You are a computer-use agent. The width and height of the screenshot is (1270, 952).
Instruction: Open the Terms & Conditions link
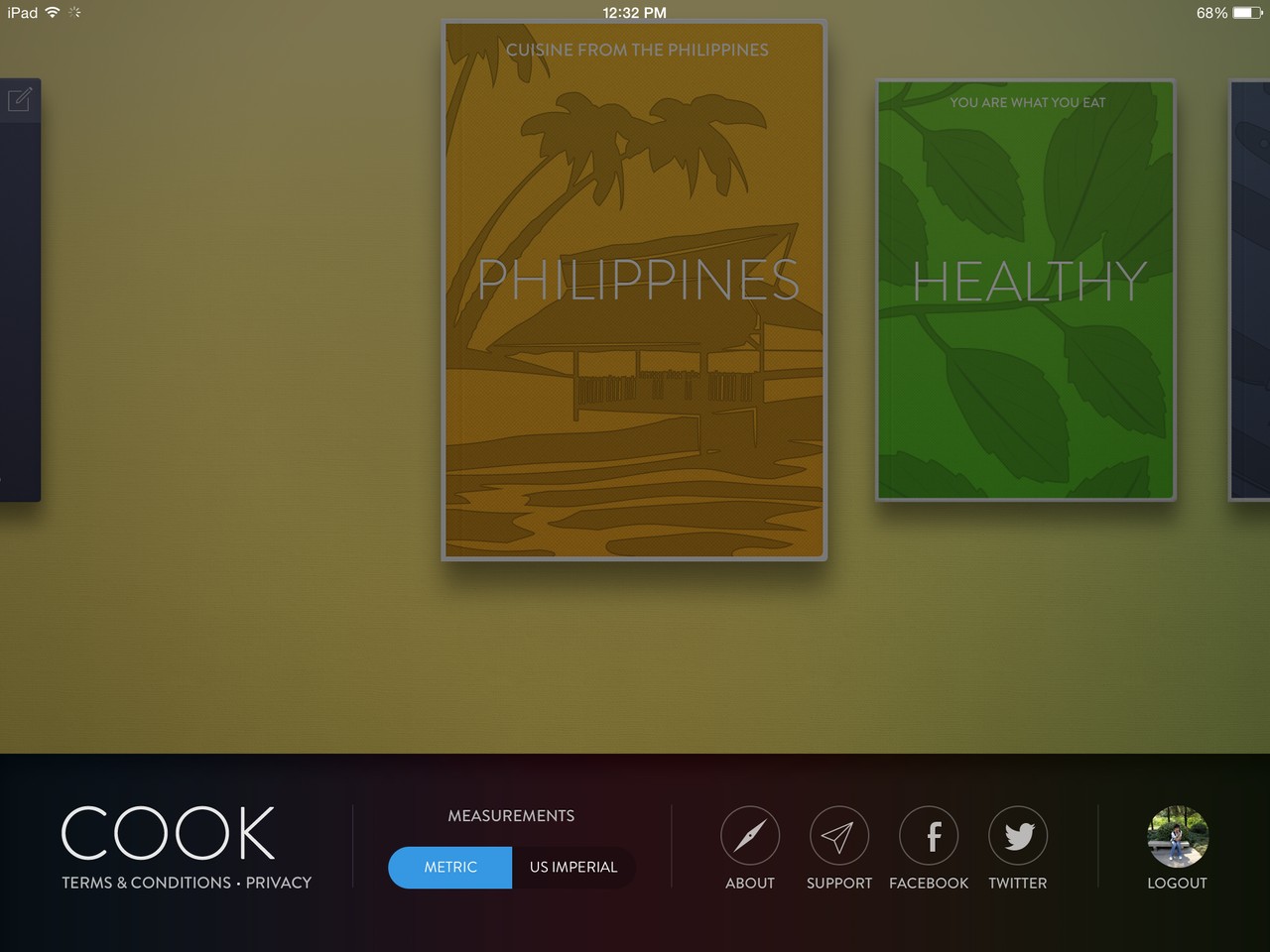pos(146,883)
